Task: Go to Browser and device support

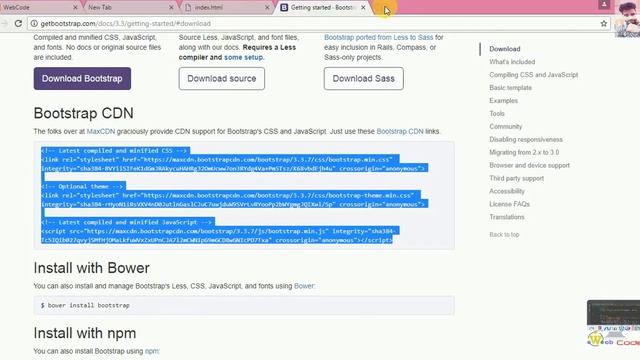Action: 529,165
